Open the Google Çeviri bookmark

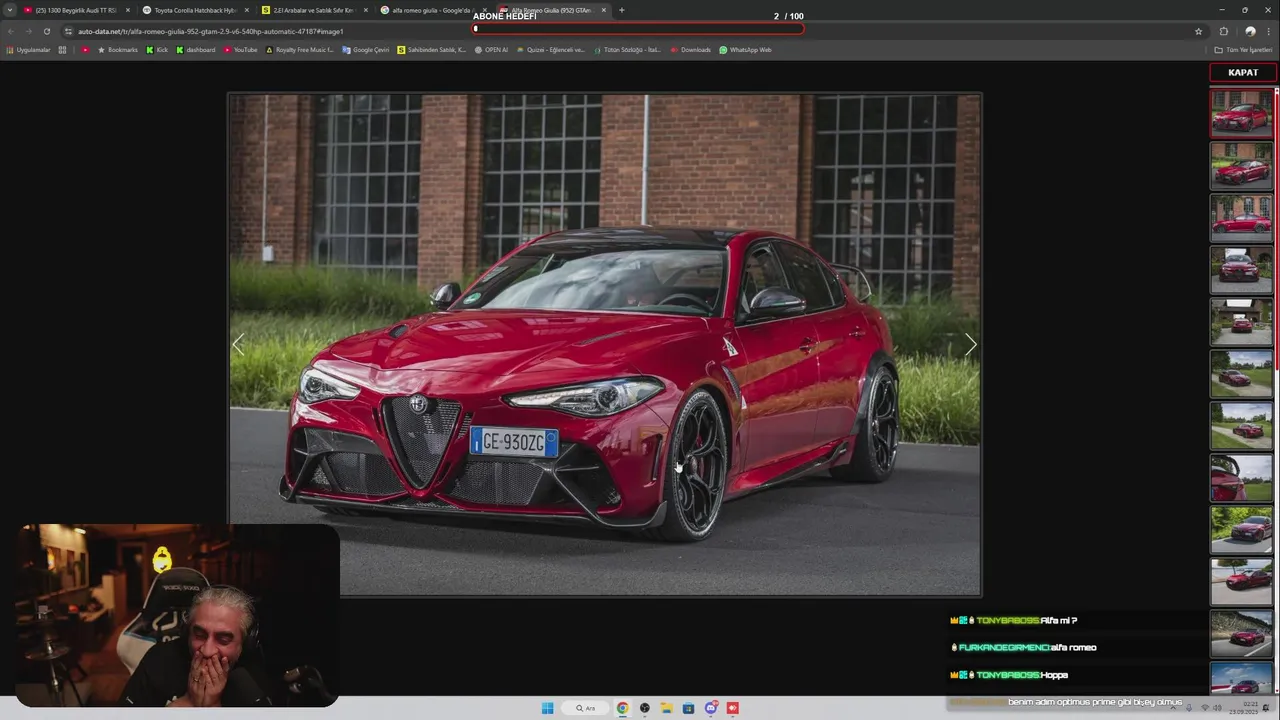coord(366,50)
